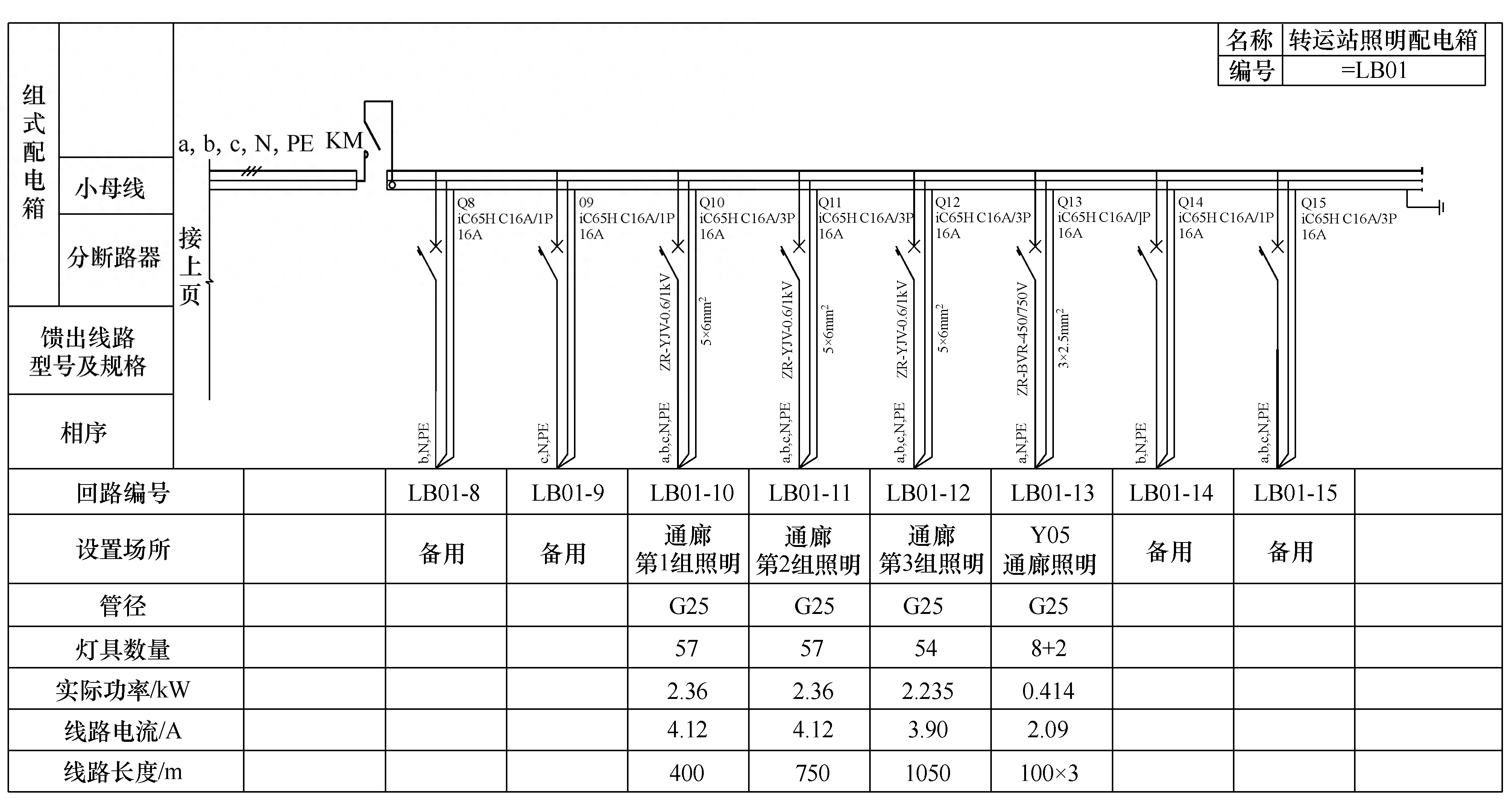
Task: Click G25 in the LB01-13 column
Action: [1048, 606]
